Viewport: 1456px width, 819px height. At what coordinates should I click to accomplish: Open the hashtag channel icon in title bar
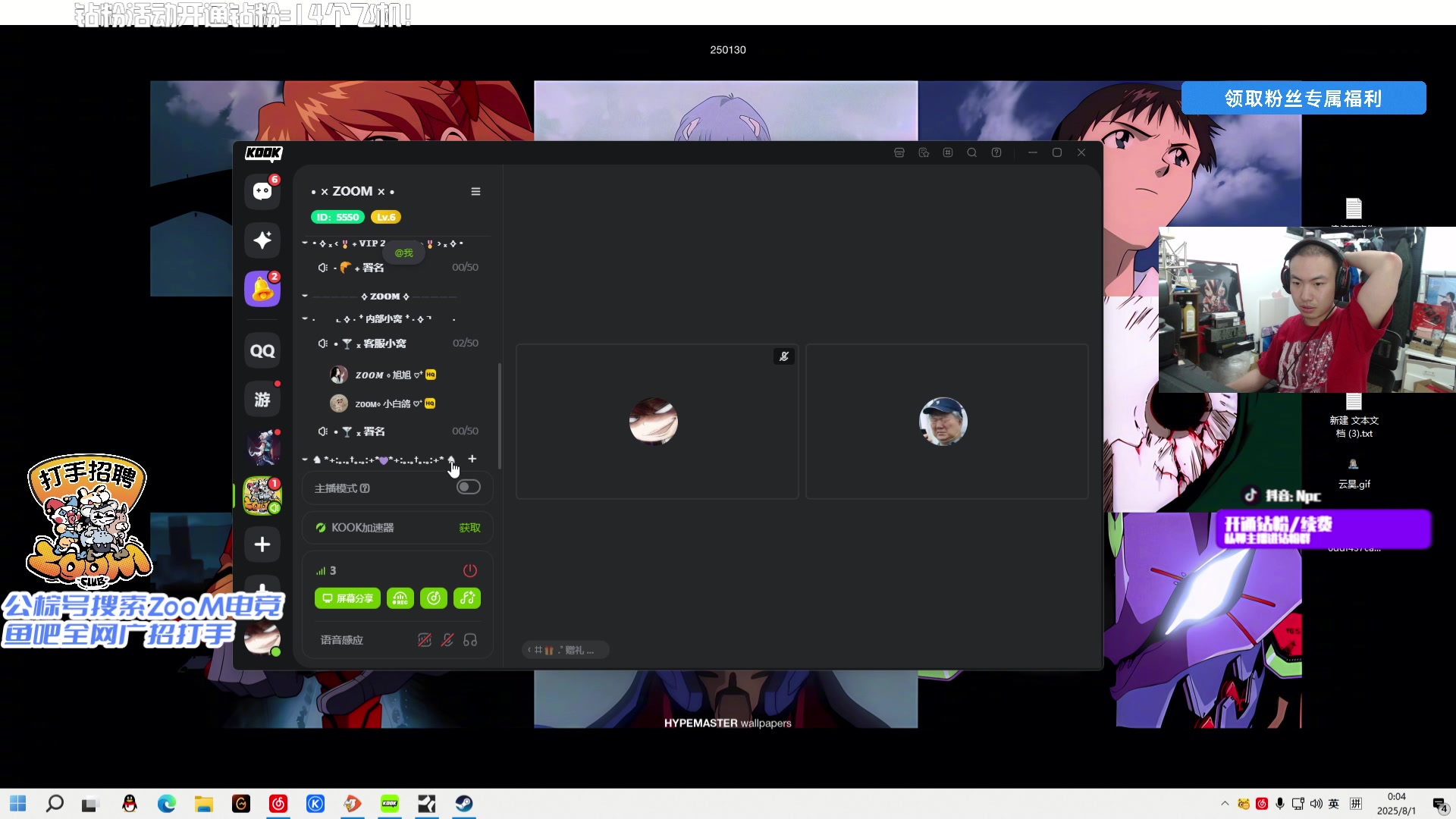pos(948,152)
